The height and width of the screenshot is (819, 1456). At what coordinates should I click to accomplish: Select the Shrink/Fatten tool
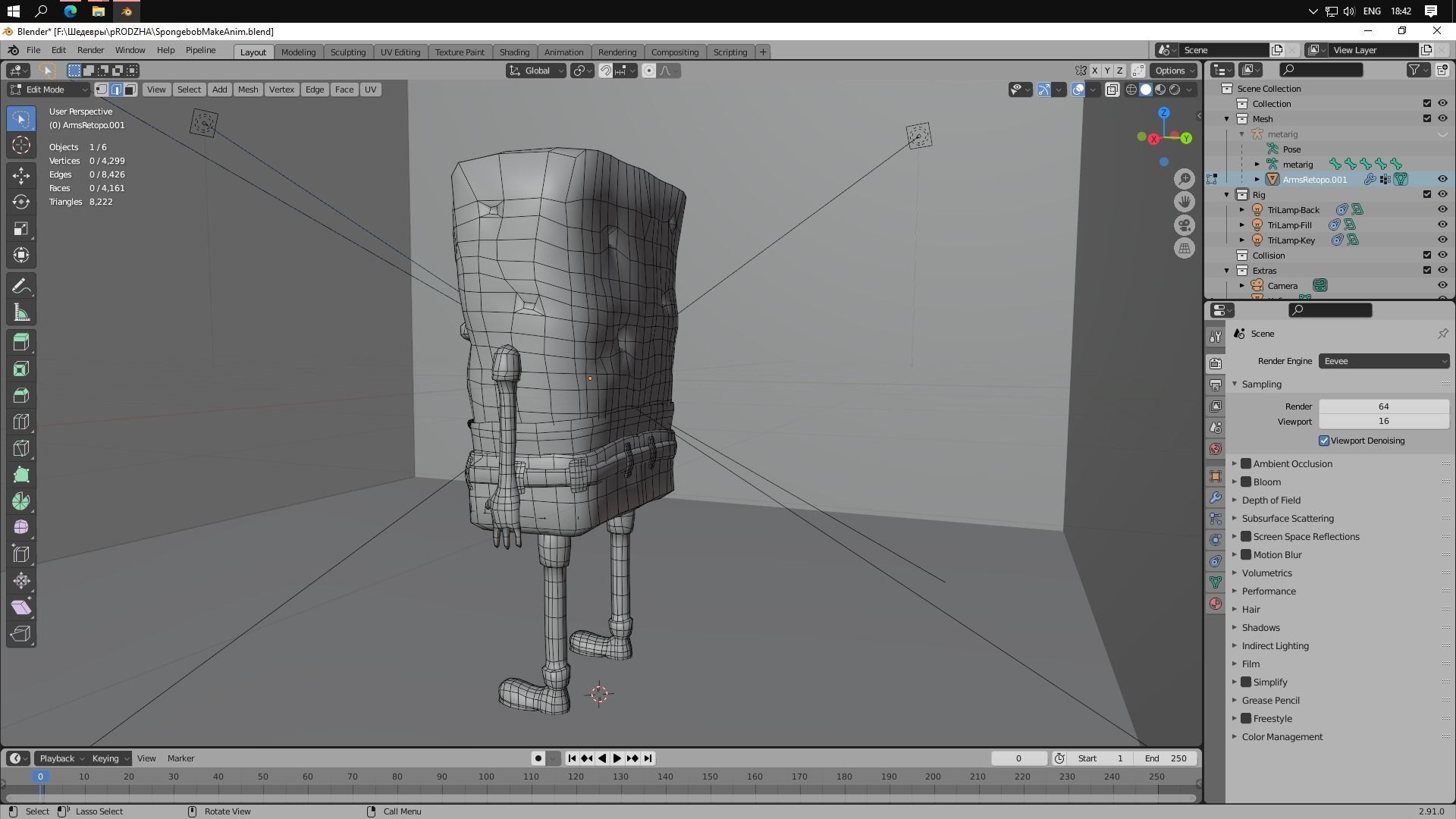[21, 581]
